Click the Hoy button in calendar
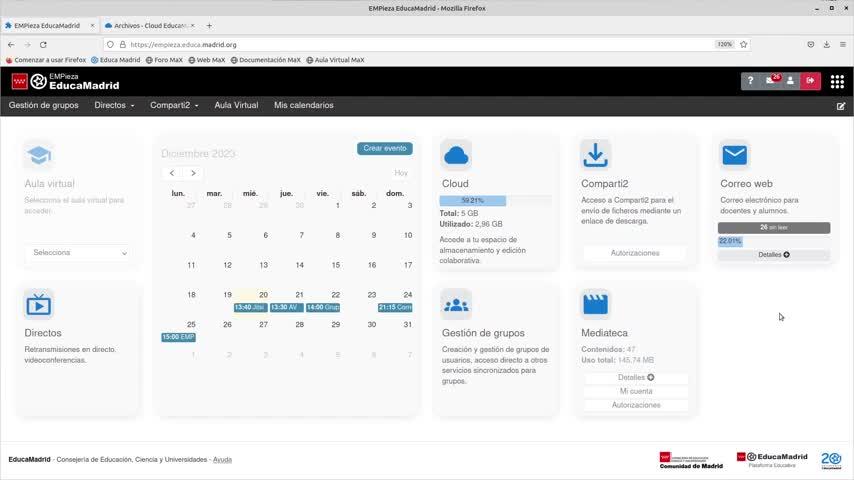 401,173
